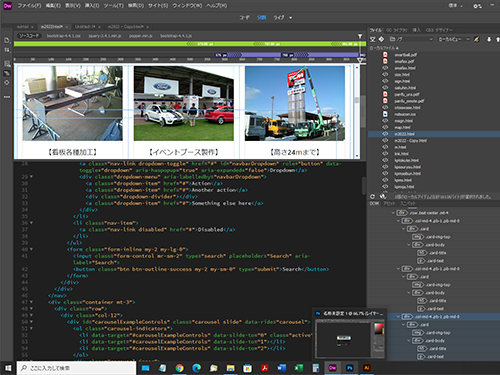The height and width of the screenshot is (375, 500).
Task: Open Photoshop from the taskbar
Action: 349,368
